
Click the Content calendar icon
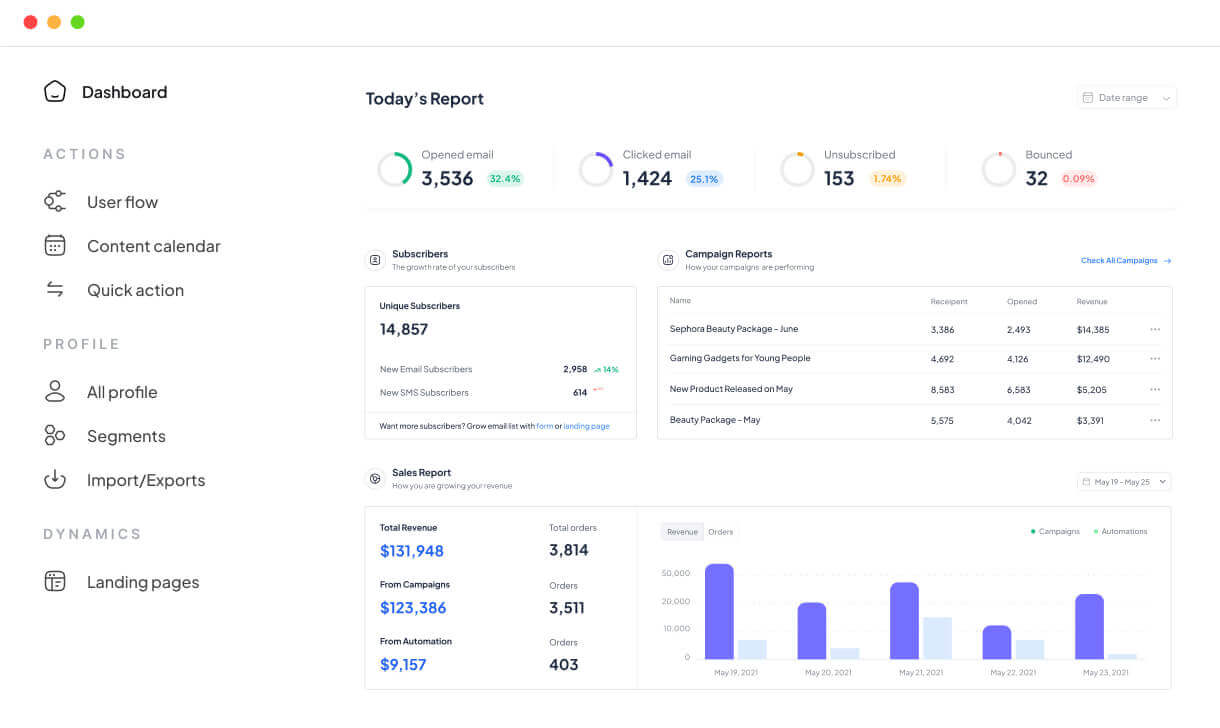pyautogui.click(x=55, y=246)
